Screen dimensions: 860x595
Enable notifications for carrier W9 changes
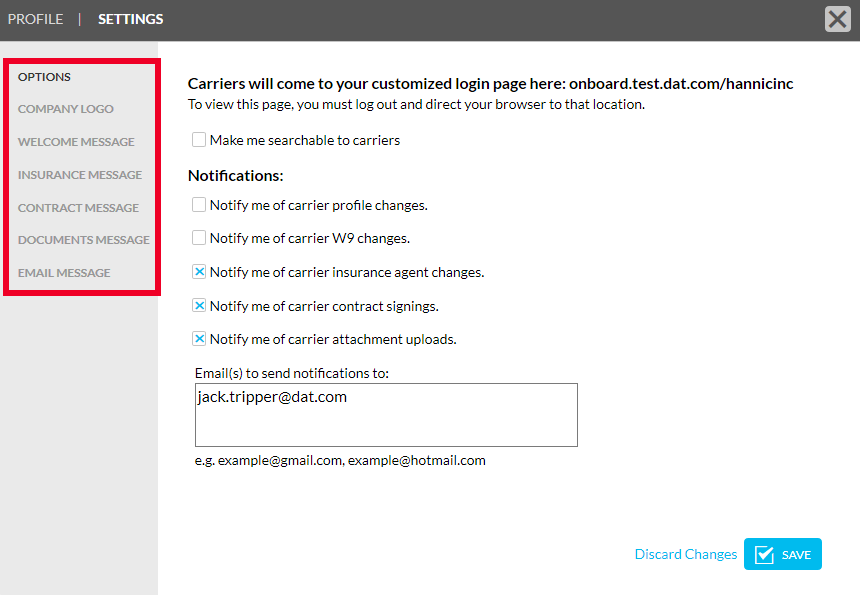(198, 238)
